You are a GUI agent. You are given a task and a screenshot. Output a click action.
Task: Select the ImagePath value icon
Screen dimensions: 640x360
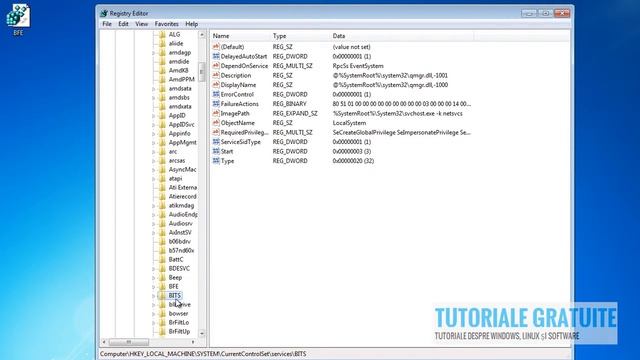click(216, 113)
